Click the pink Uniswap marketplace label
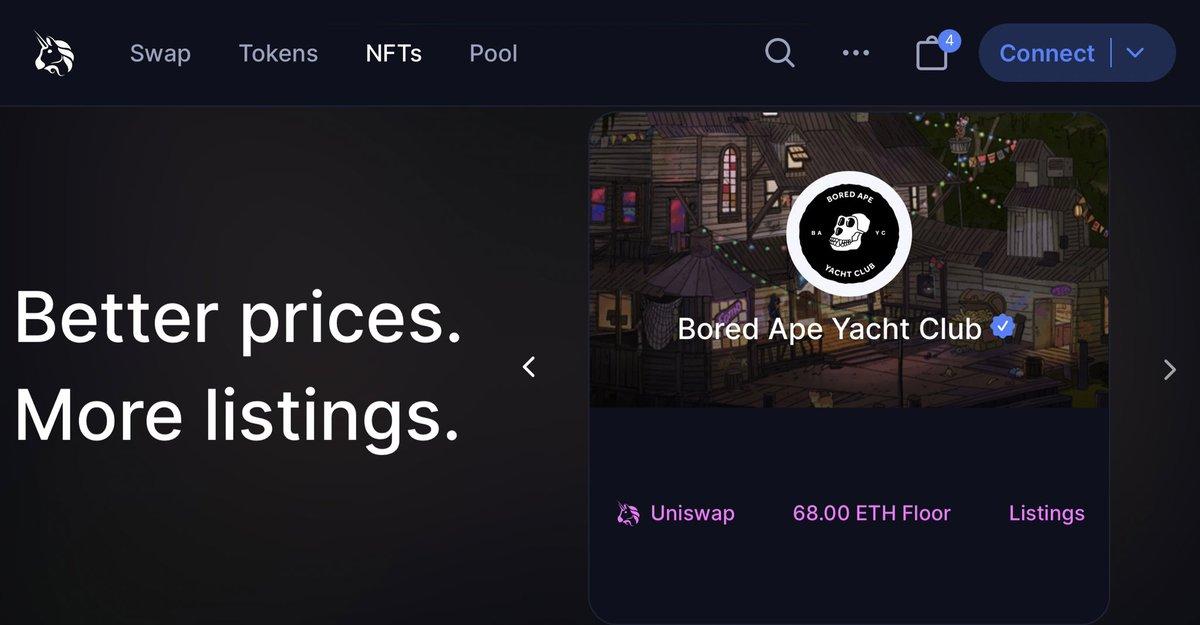Screen dimensions: 1200x625 pos(692,514)
